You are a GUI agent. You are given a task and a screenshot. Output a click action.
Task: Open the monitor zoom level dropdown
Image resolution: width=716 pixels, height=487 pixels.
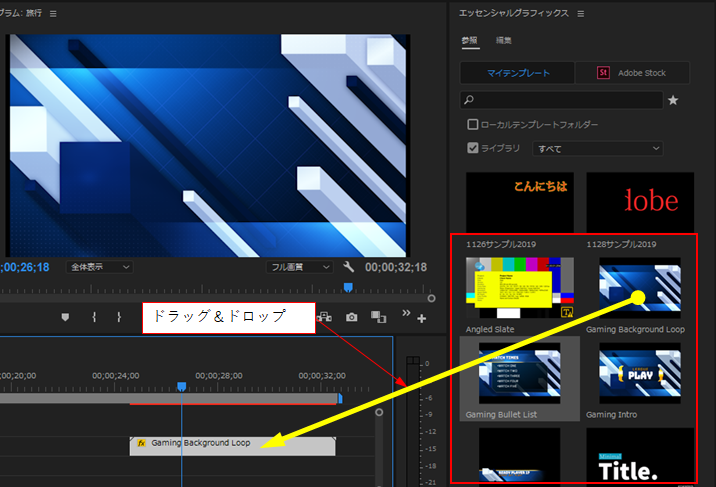(100, 267)
